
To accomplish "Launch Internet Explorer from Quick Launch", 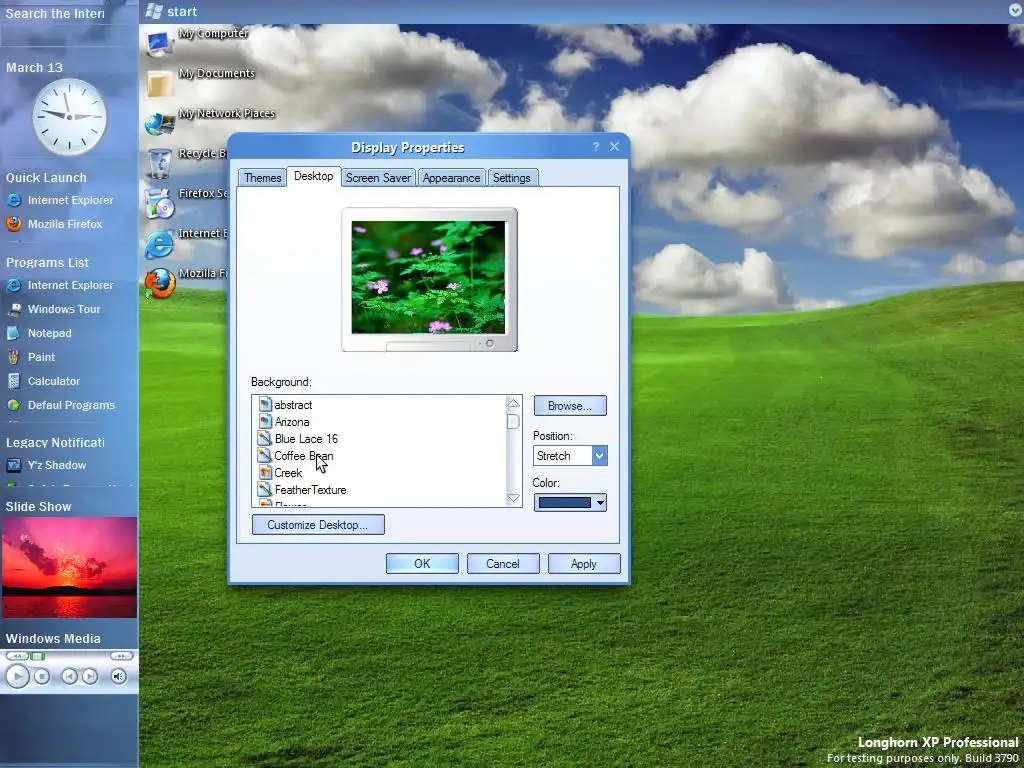I will pyautogui.click(x=60, y=200).
